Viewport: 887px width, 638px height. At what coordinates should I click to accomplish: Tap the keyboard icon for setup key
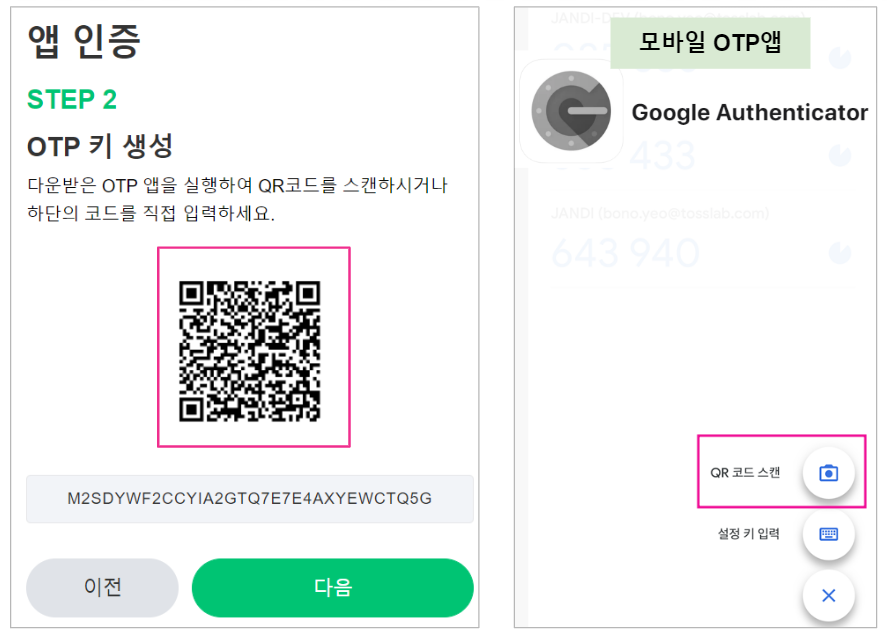click(828, 534)
